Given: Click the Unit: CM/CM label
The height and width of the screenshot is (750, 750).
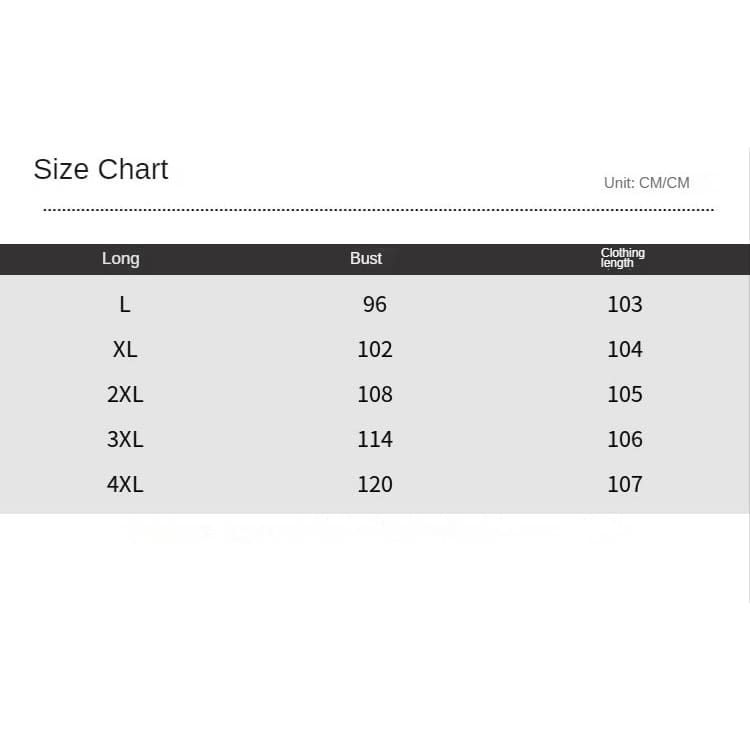Looking at the screenshot, I should point(646,183).
